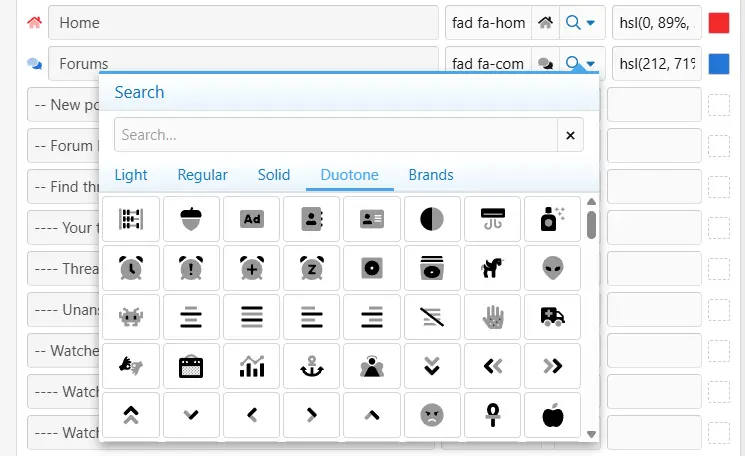Select the angle double up icon

(131, 415)
